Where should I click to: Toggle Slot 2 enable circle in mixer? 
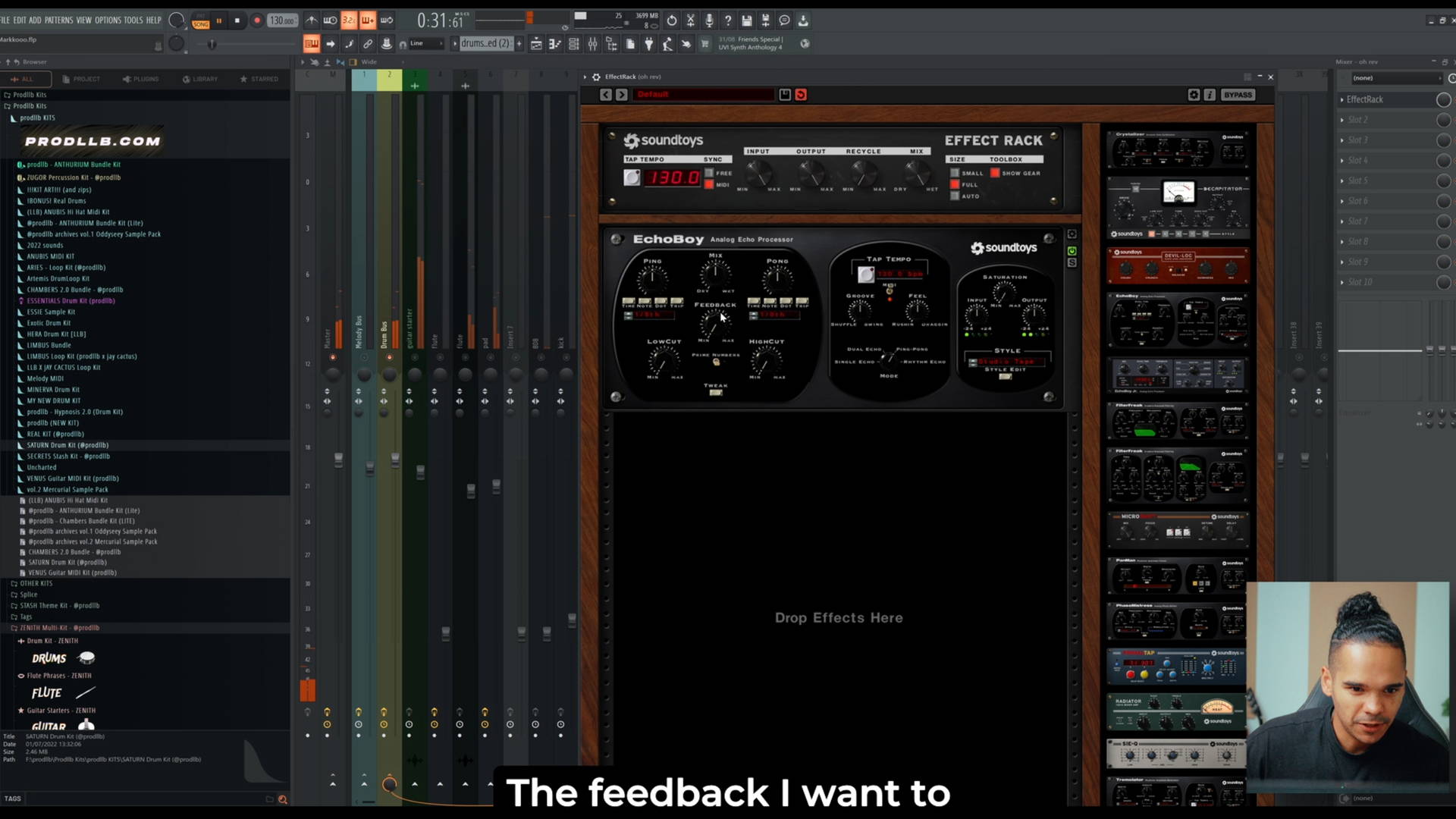[1443, 120]
